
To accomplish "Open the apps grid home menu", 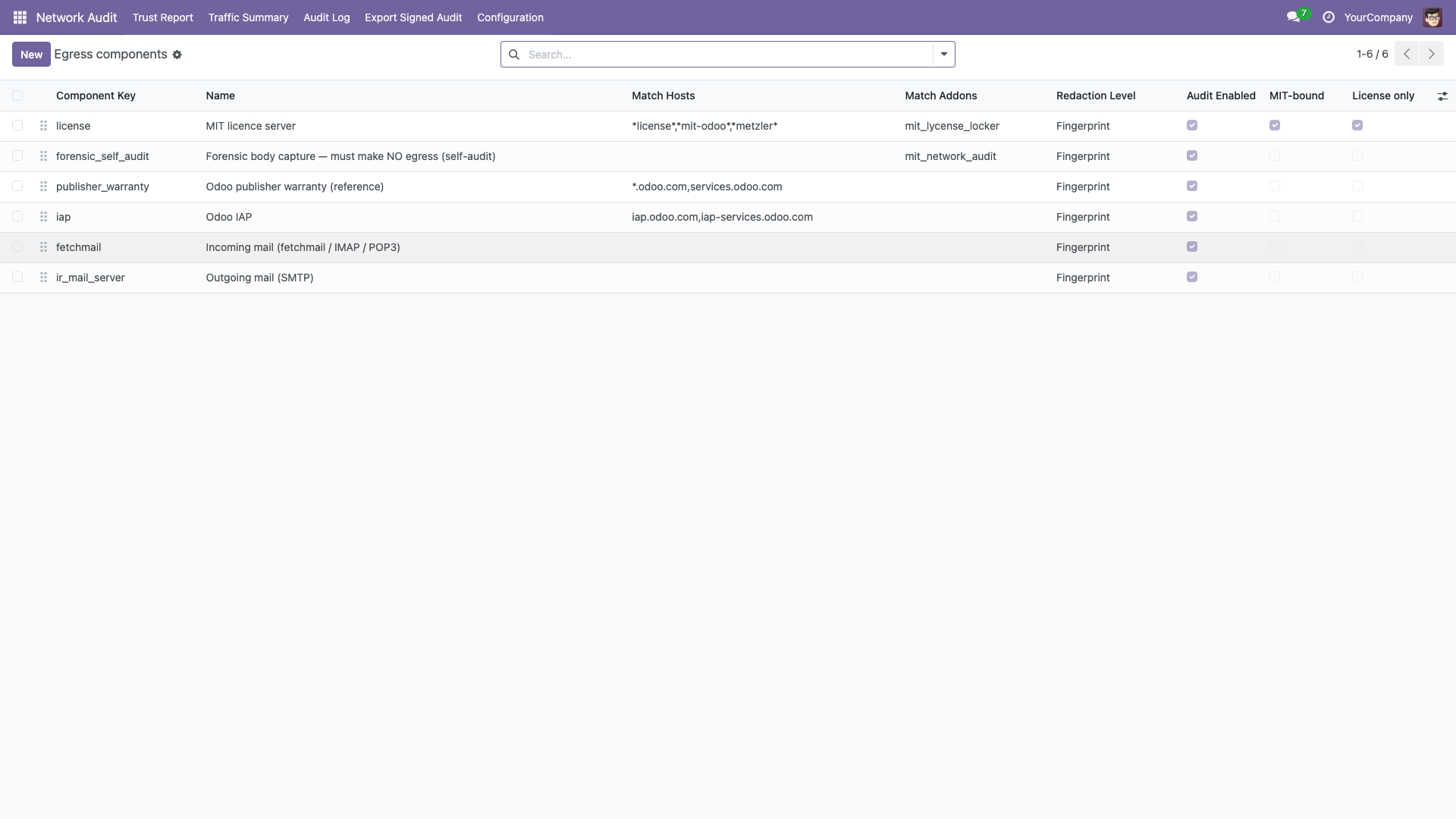I will point(20,17).
